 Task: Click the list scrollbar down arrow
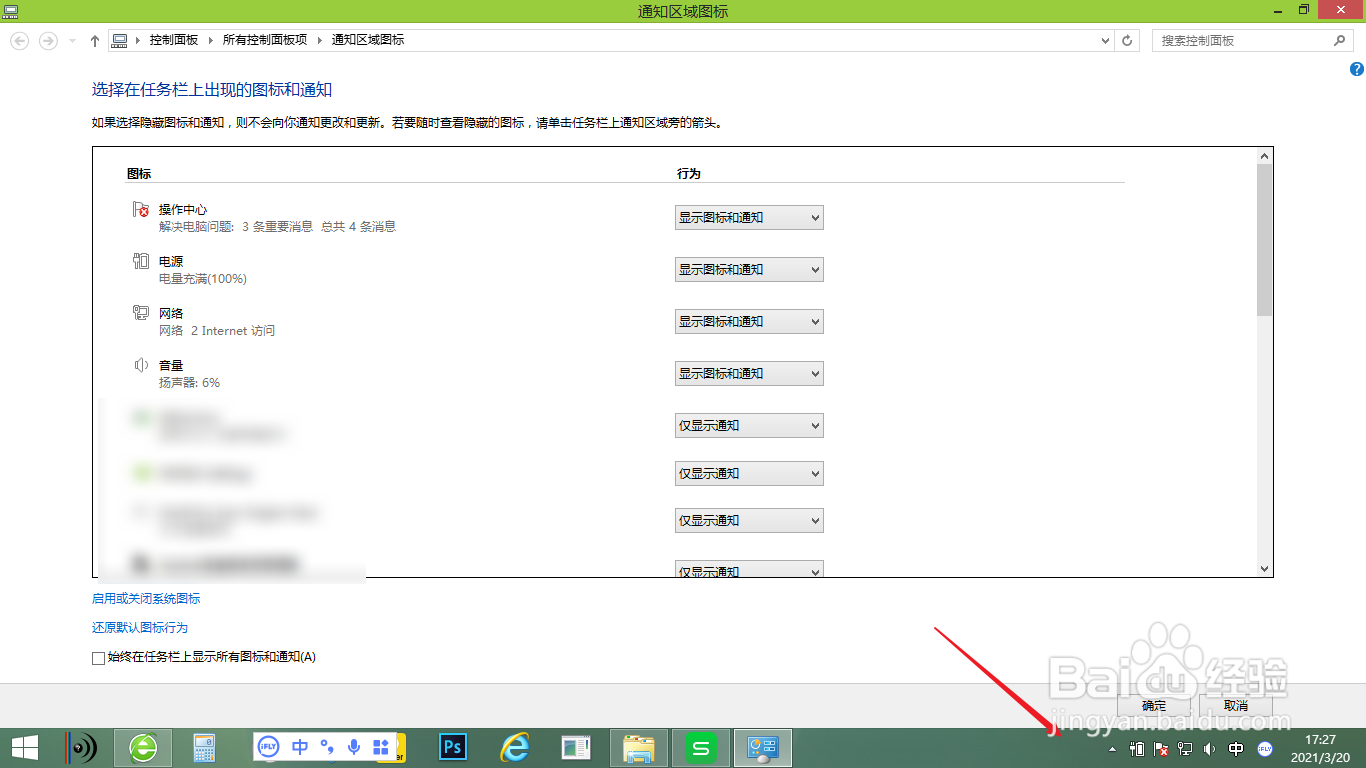(1264, 568)
